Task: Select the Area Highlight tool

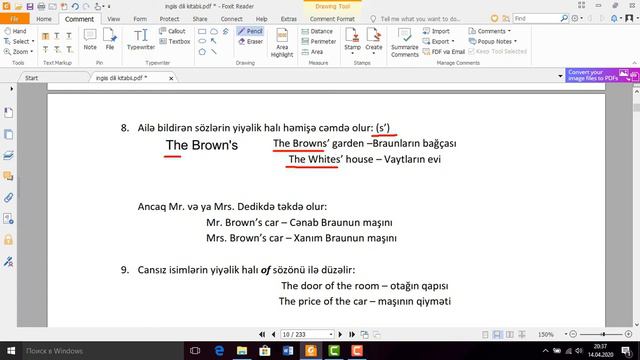Action: [282, 42]
